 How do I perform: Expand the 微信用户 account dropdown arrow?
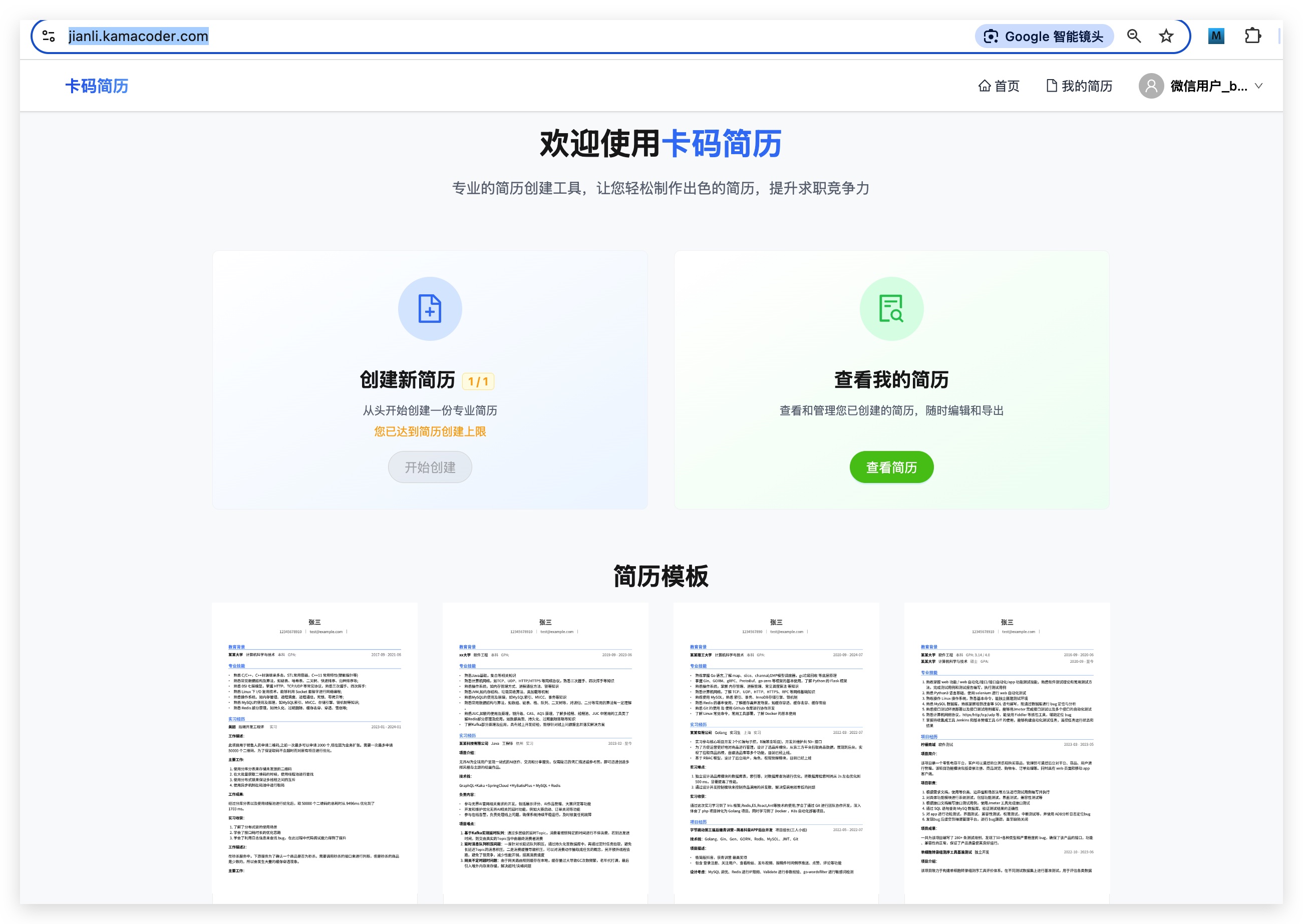click(1258, 86)
